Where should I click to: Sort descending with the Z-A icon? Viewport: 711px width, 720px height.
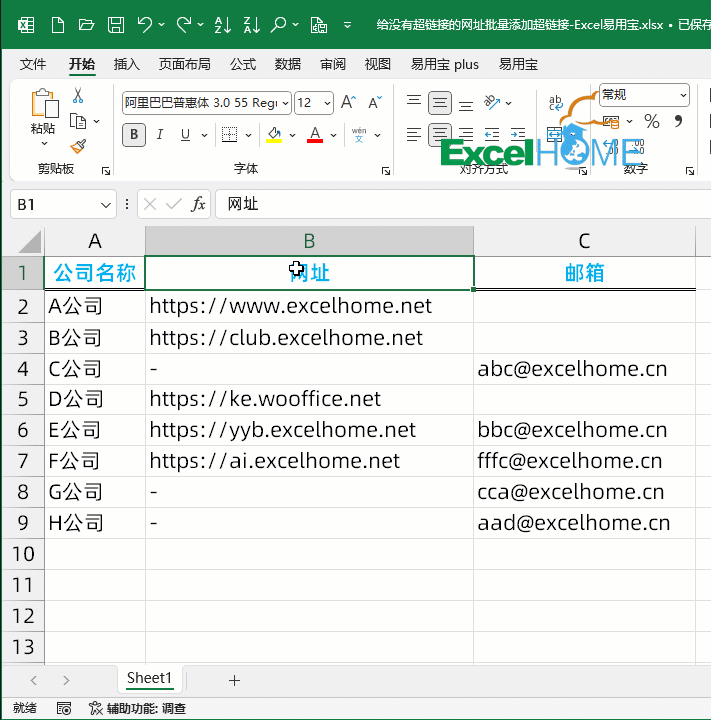tap(252, 25)
